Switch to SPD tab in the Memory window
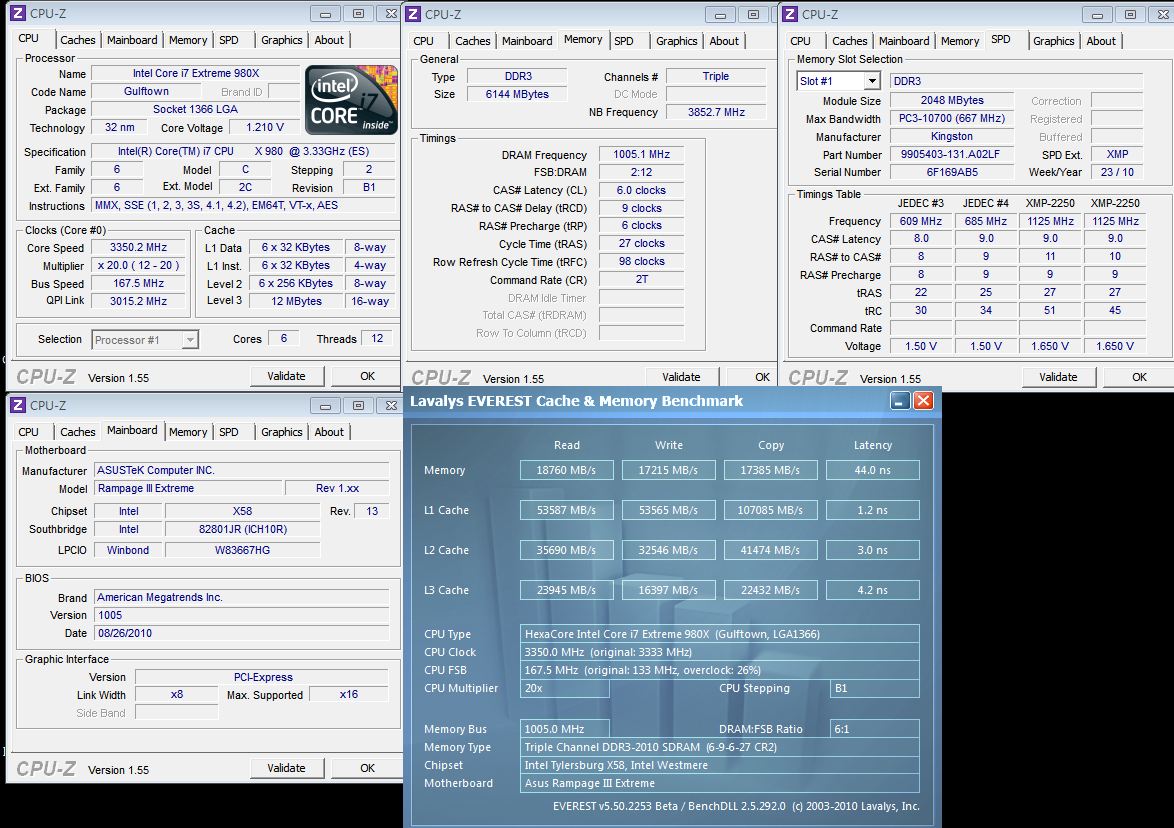1174x828 pixels. point(624,41)
